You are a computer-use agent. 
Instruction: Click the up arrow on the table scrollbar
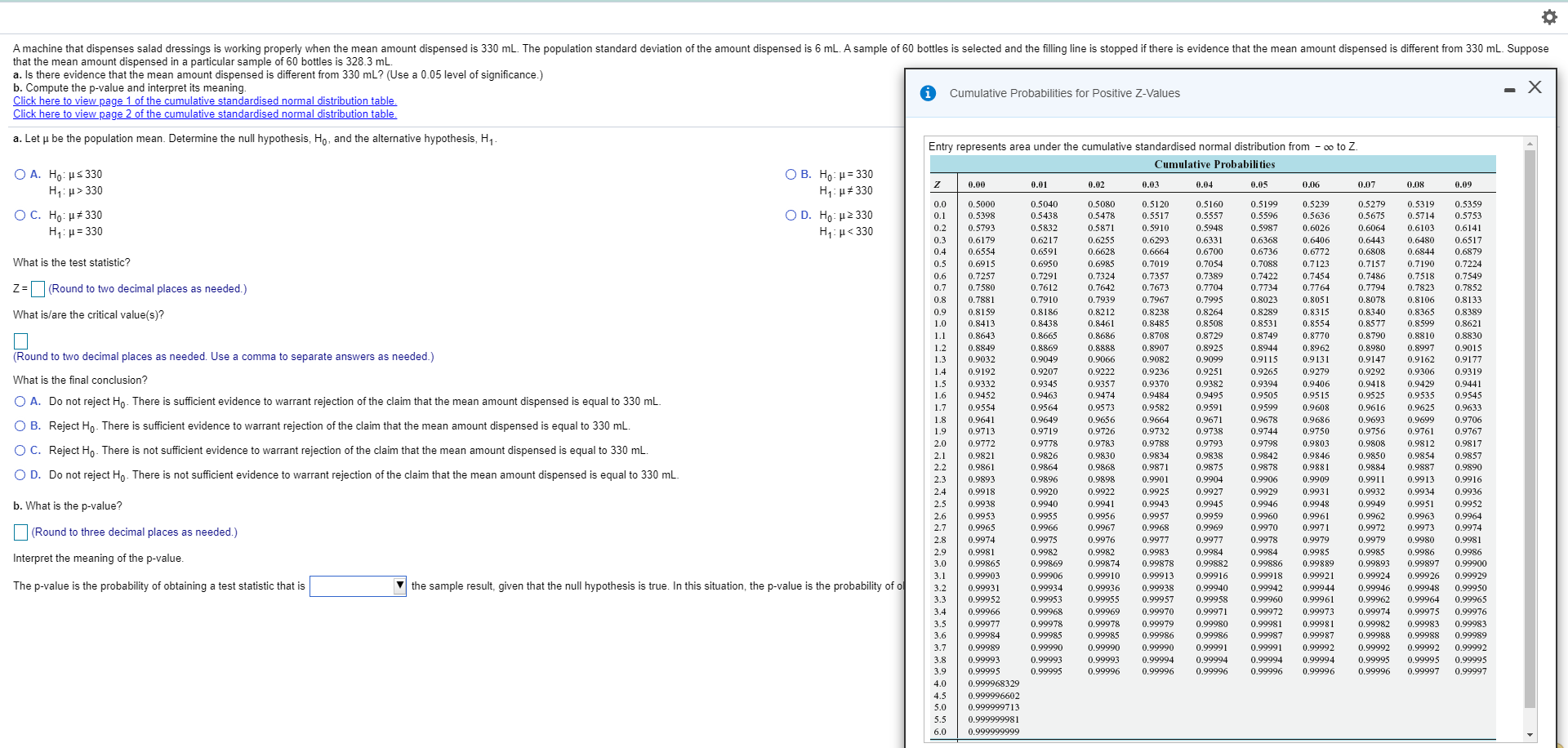click(x=1530, y=142)
